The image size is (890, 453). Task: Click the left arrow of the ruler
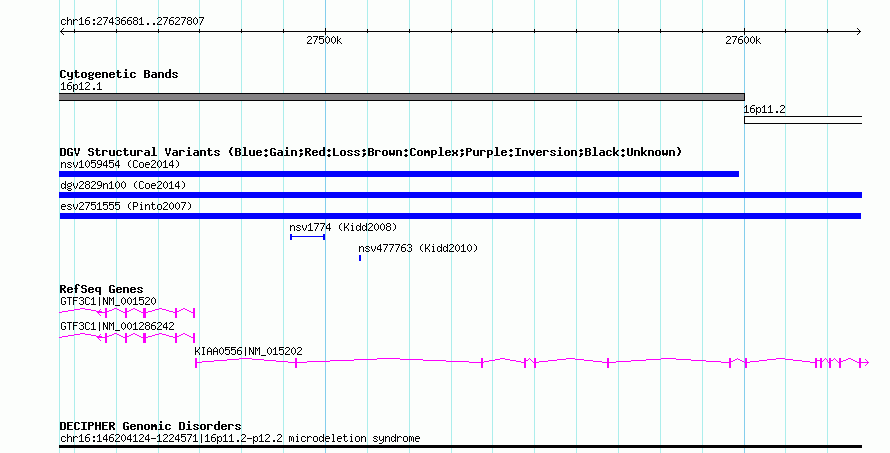click(x=63, y=32)
